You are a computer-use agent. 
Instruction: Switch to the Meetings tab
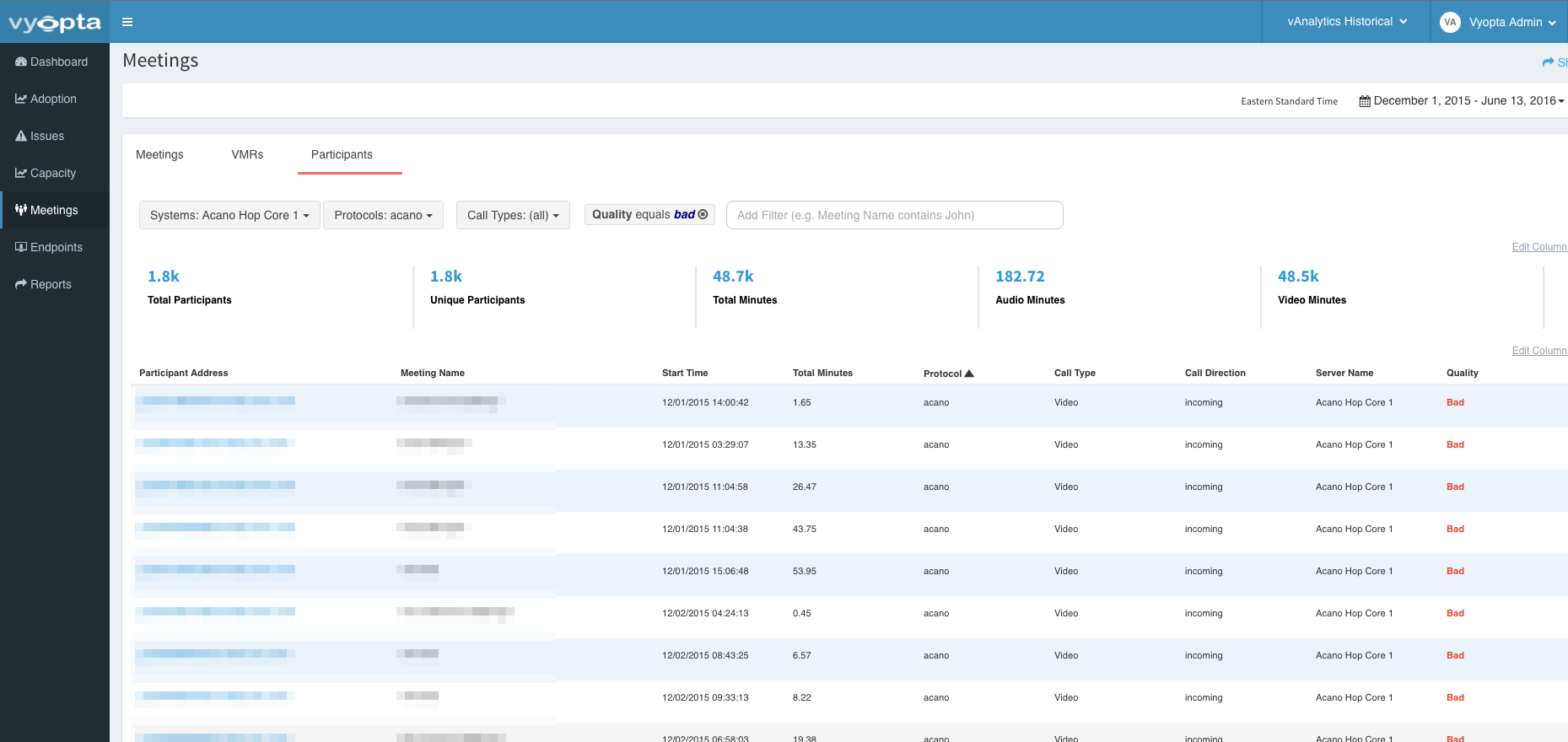pyautogui.click(x=159, y=154)
